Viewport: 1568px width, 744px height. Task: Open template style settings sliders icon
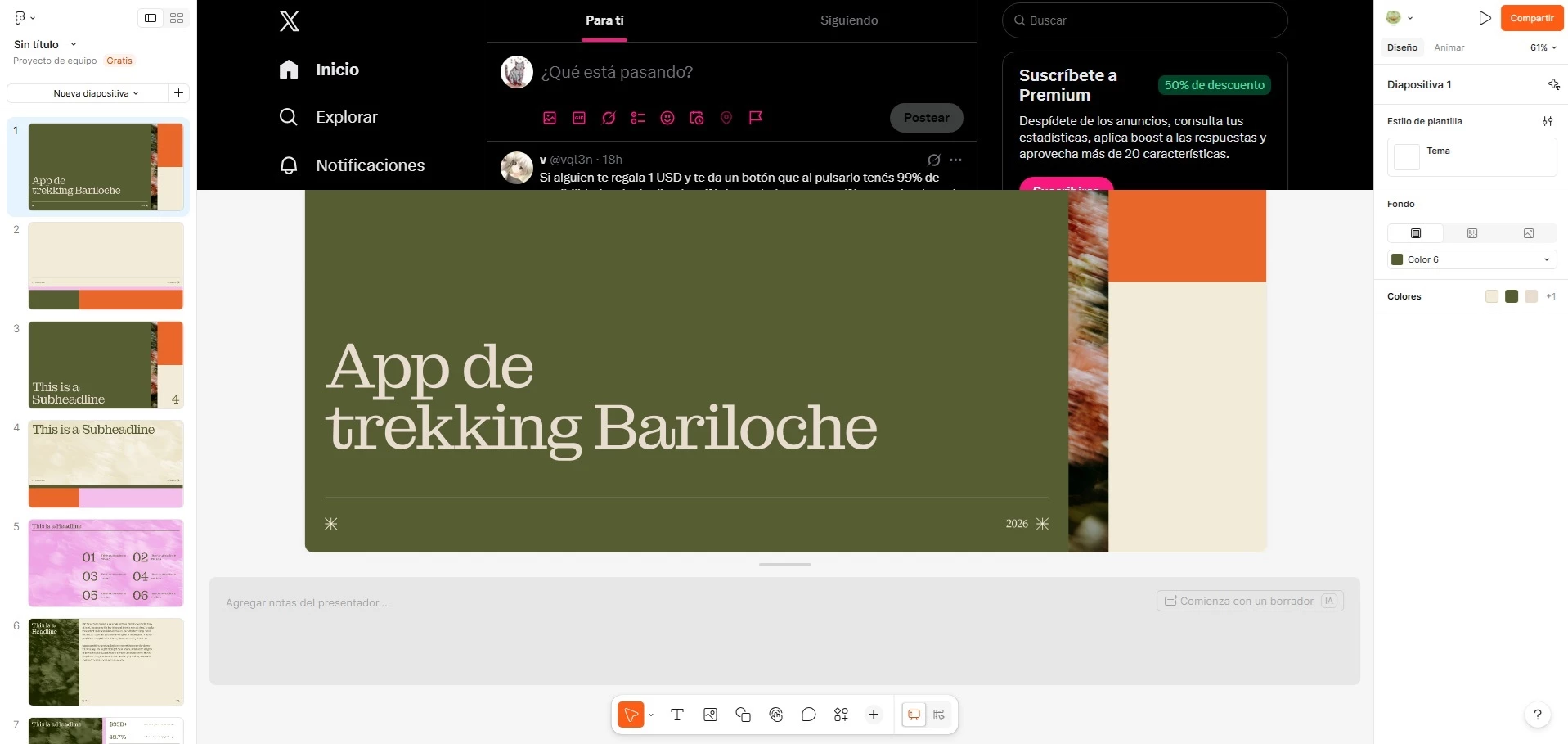coord(1548,121)
